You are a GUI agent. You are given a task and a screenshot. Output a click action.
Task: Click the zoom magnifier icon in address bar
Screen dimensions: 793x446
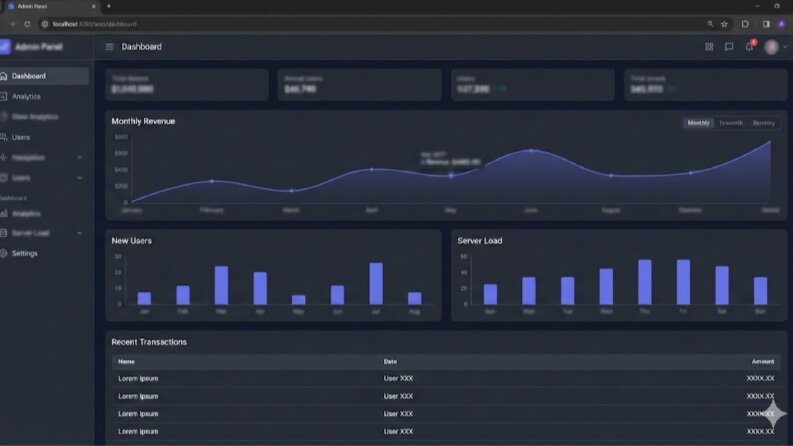click(710, 24)
